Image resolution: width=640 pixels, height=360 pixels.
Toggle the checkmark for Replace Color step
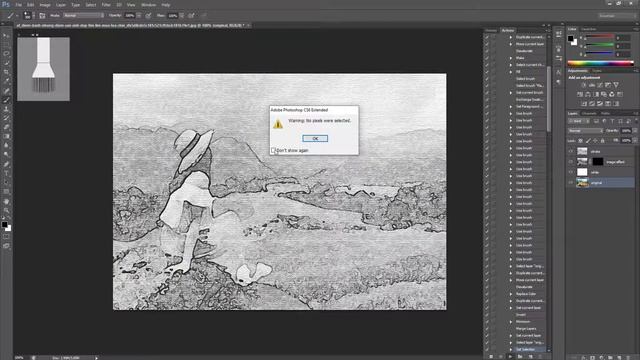[487, 294]
